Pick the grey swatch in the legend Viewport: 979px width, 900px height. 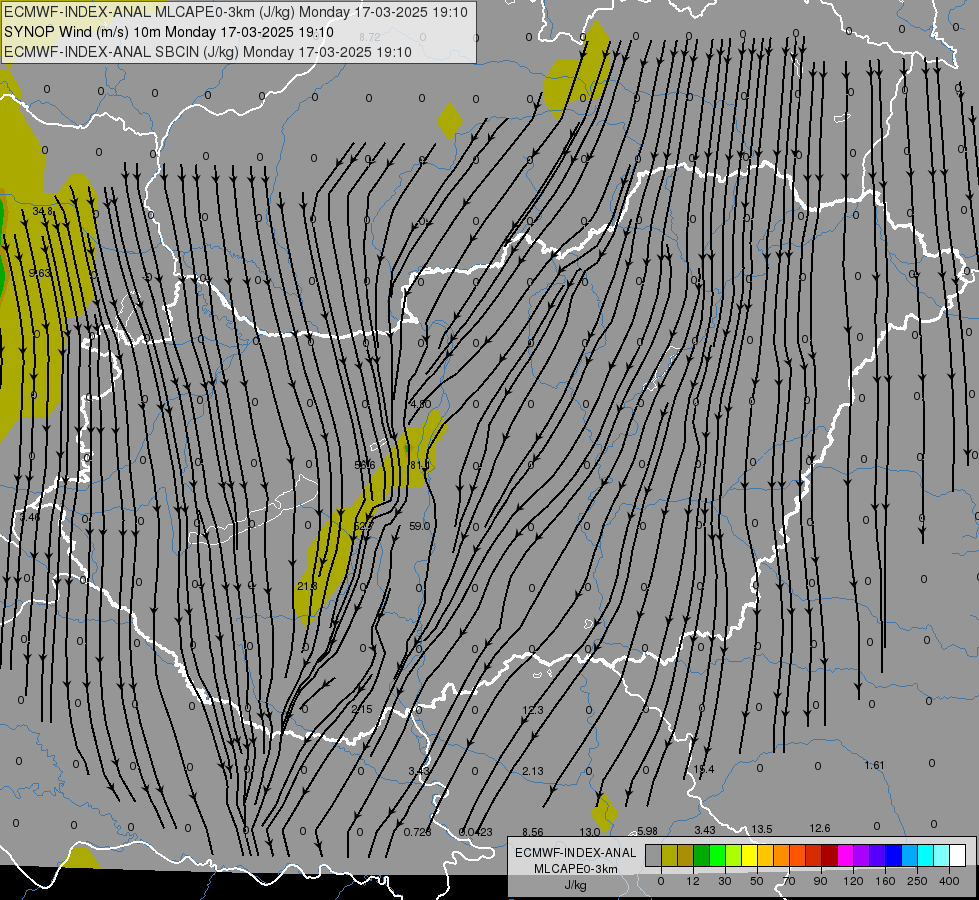coord(653,856)
